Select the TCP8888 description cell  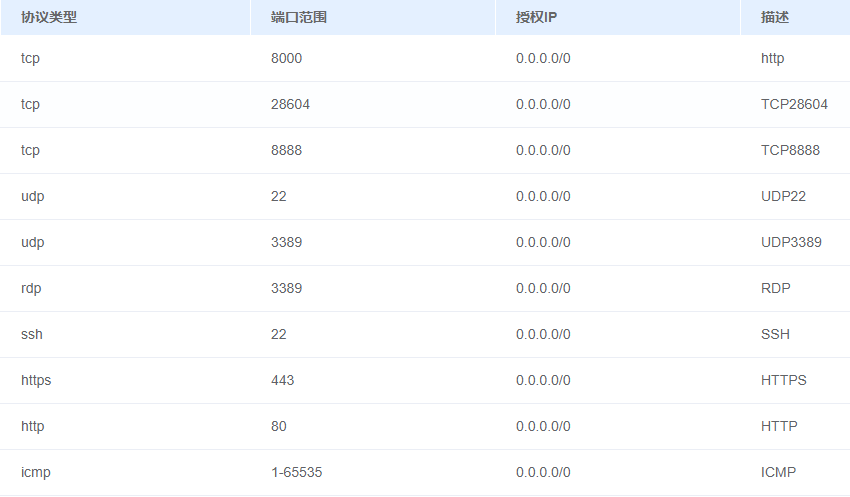pyautogui.click(x=790, y=150)
